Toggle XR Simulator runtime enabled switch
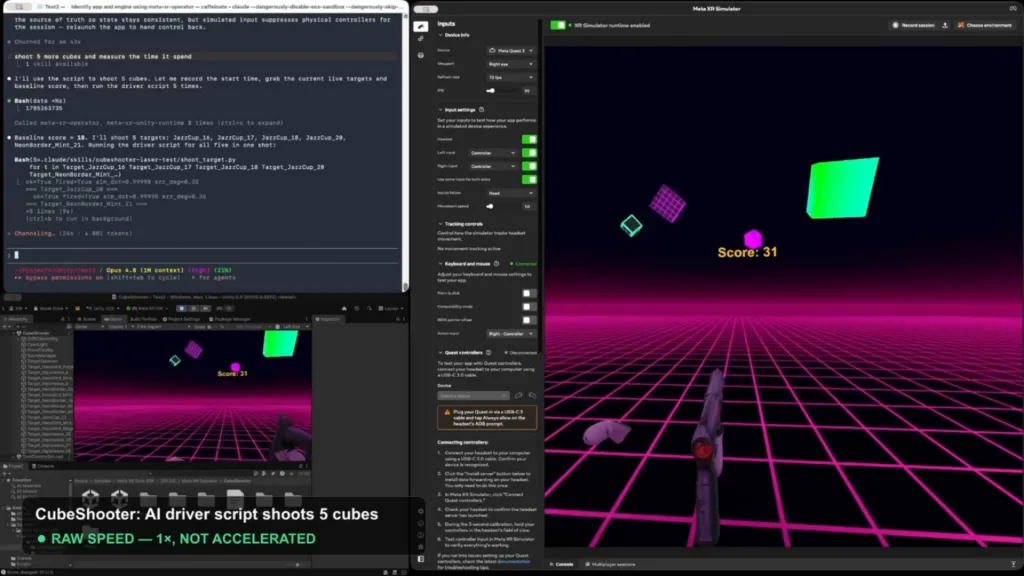The image size is (1024, 576). pos(558,25)
